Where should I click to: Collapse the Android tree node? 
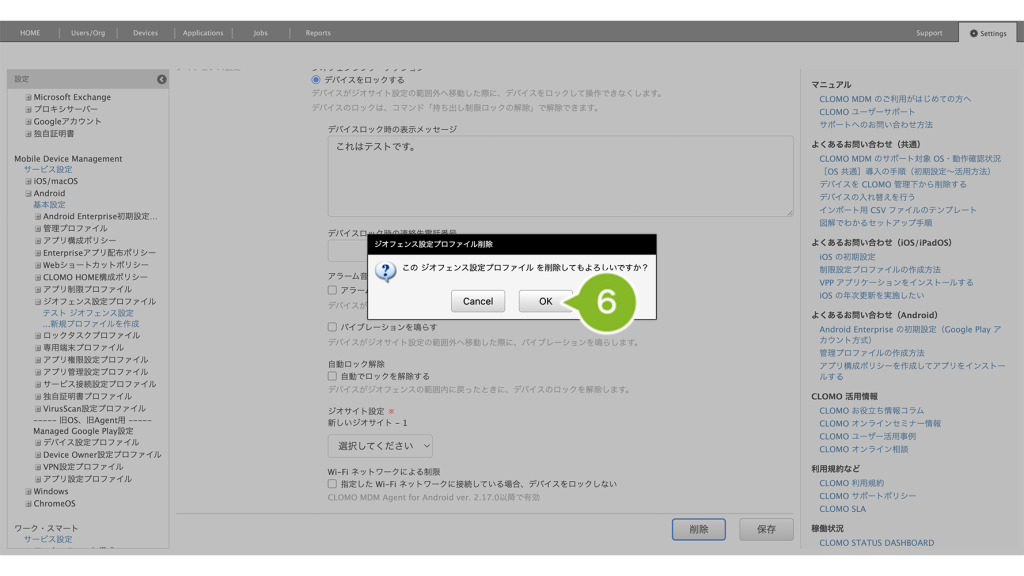point(29,193)
